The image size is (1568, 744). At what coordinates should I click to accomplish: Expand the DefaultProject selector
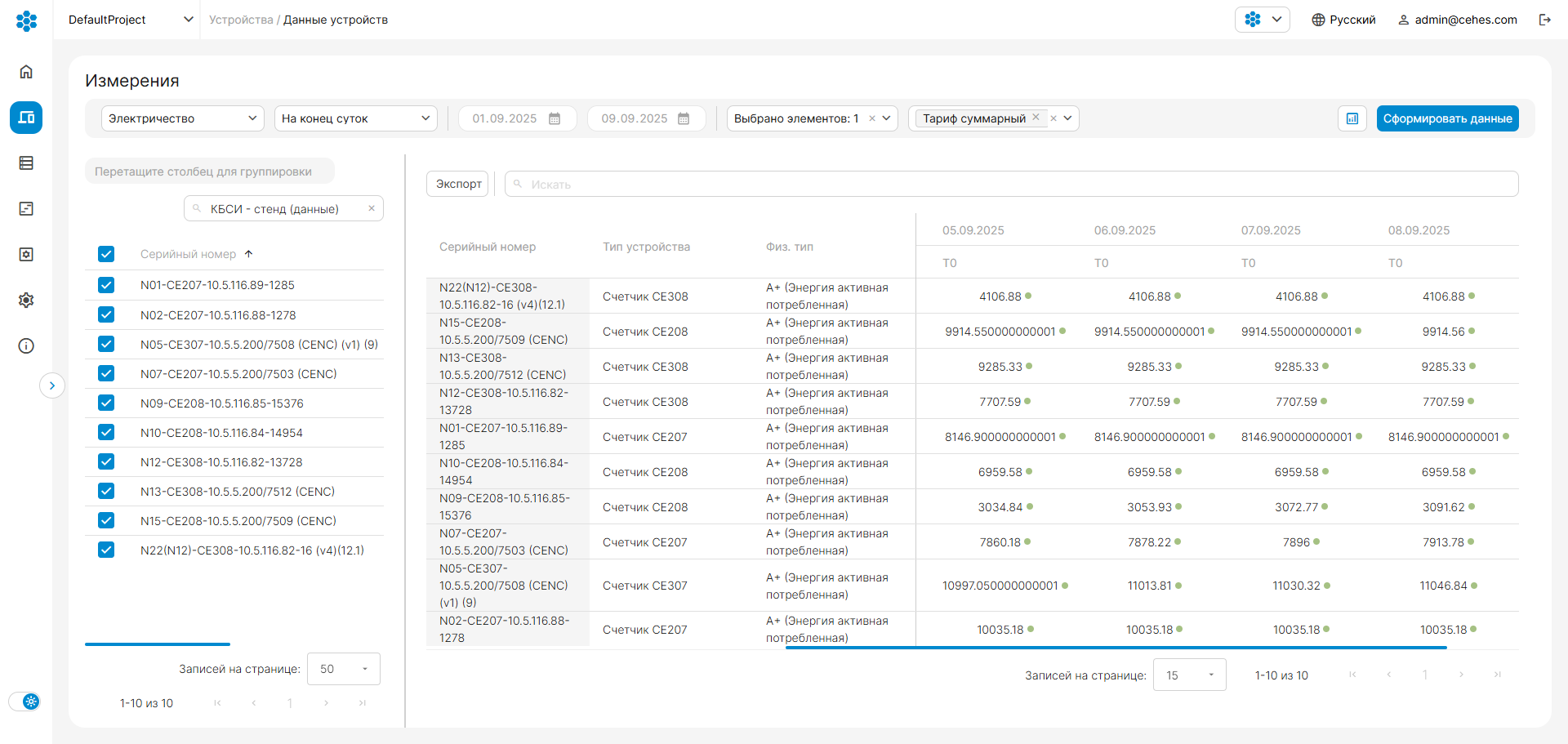point(131,20)
